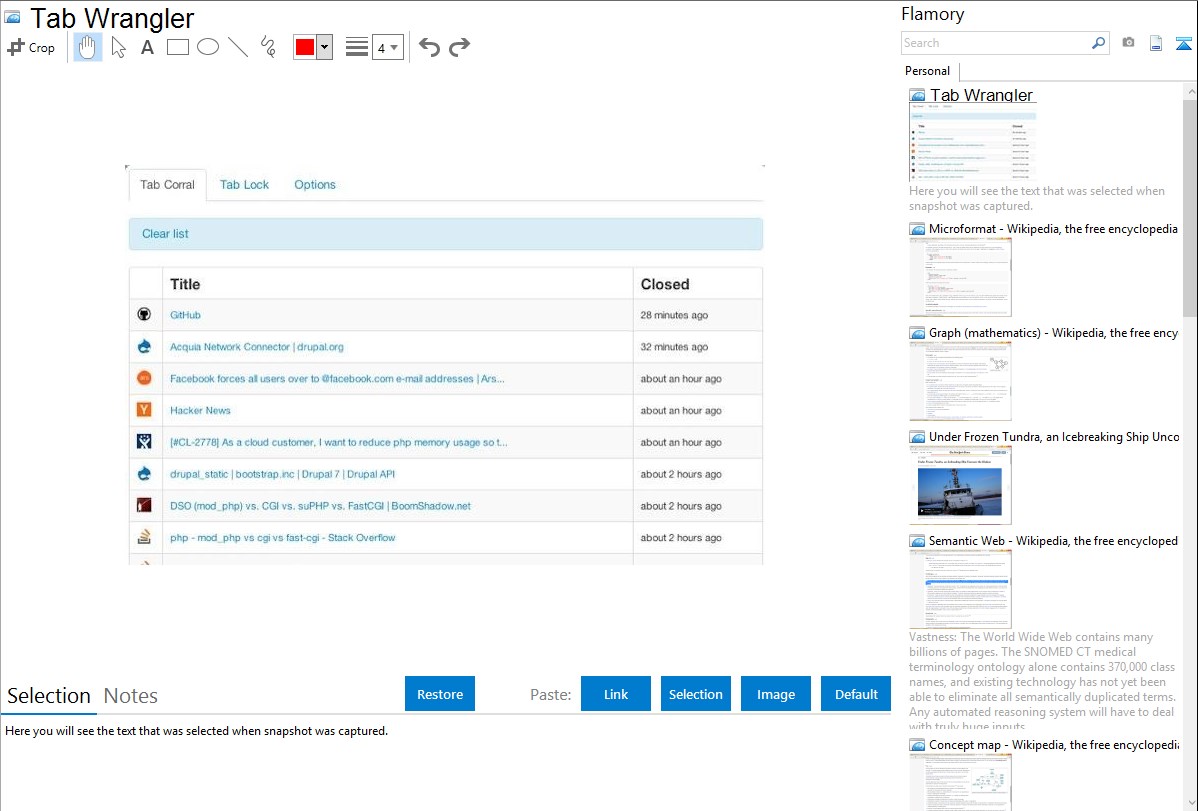Select the straight line tool
The width and height of the screenshot is (1198, 811).
(x=238, y=47)
